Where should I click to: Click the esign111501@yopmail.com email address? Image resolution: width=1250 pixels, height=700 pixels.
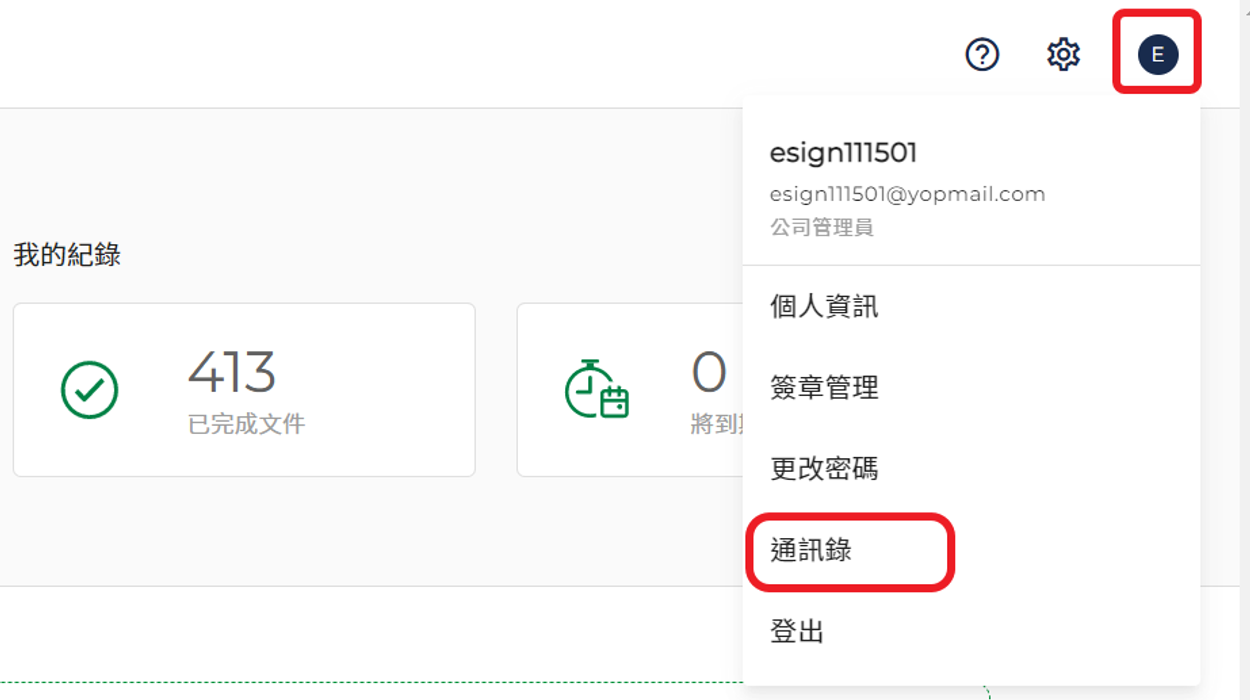click(x=907, y=194)
